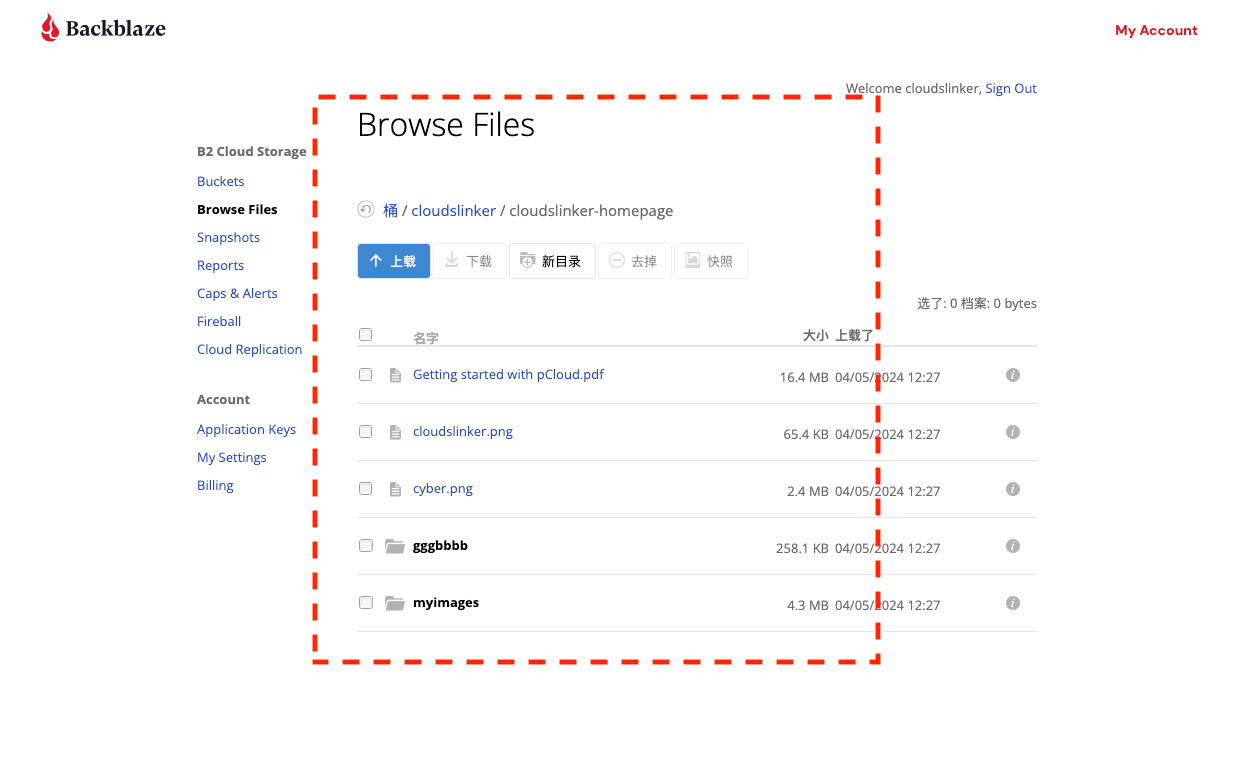Click the 上載了 column header
The width and height of the screenshot is (1234, 764).
click(x=854, y=335)
